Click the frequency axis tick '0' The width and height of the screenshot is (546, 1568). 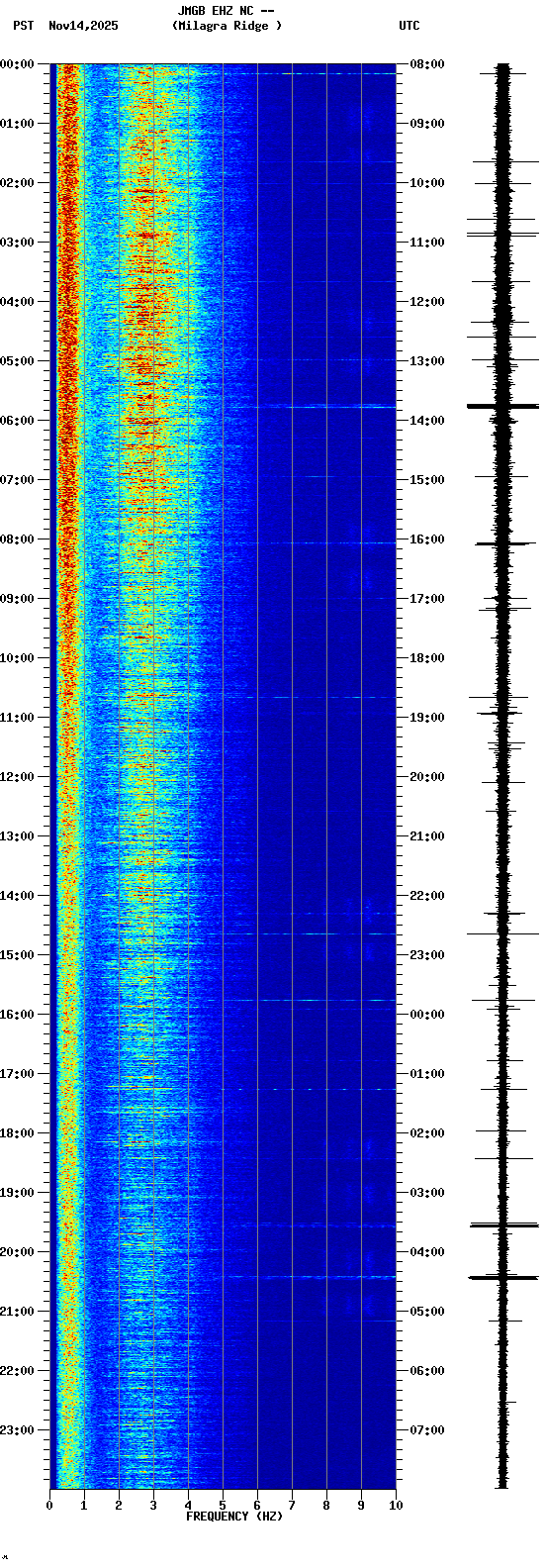(x=49, y=1506)
